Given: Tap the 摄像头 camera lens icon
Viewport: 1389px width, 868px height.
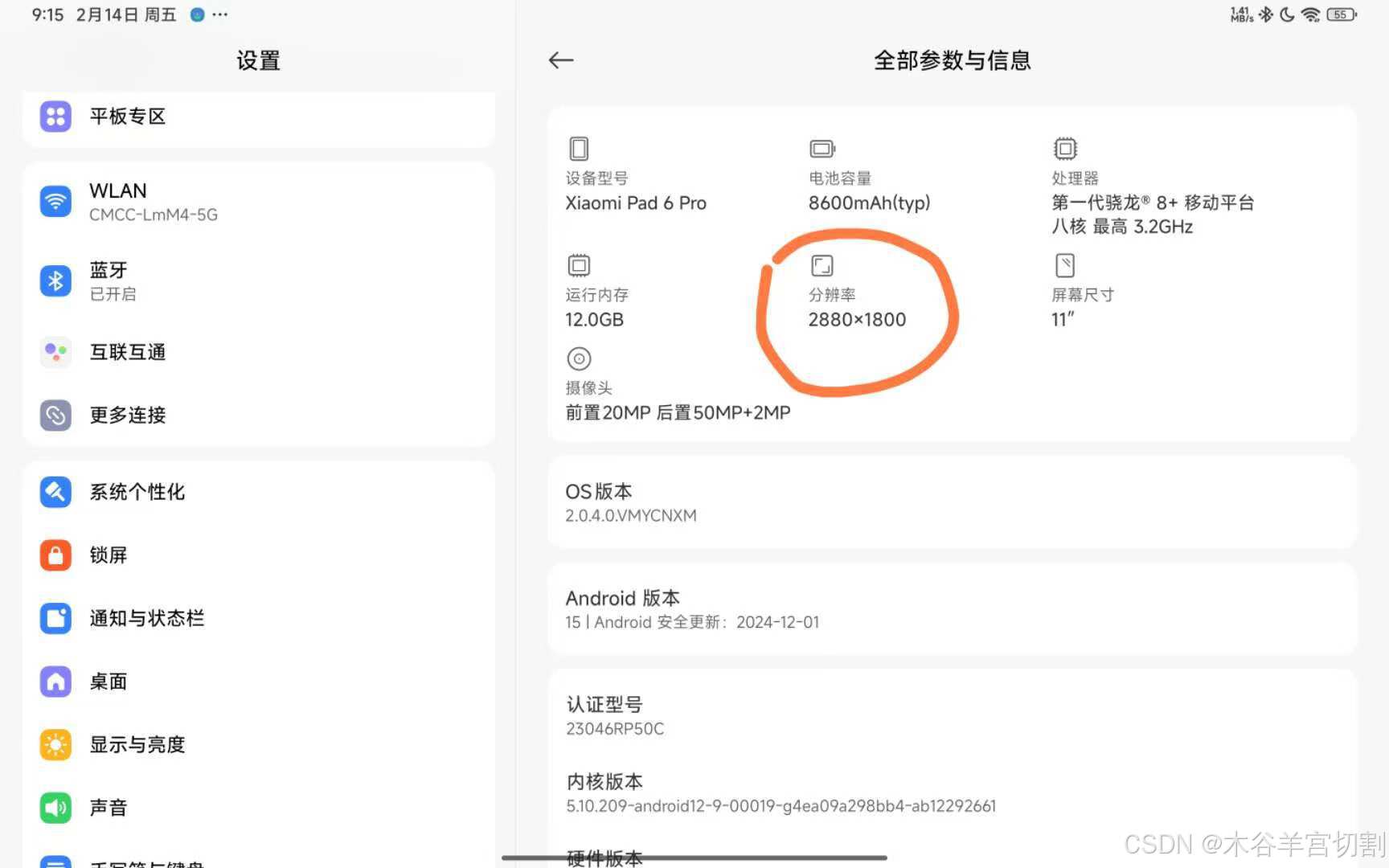Looking at the screenshot, I should point(579,358).
